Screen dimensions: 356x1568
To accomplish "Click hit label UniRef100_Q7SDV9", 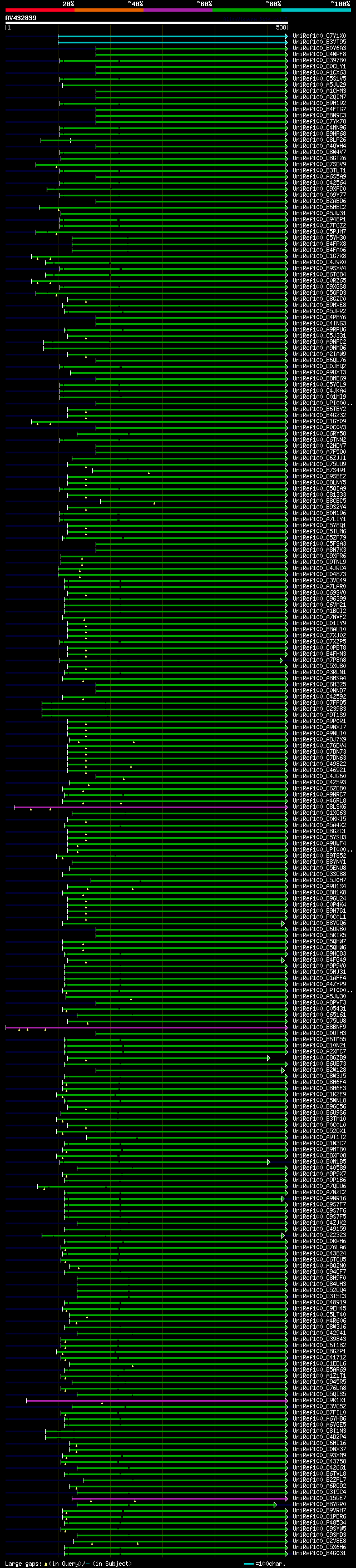I will coord(319,165).
